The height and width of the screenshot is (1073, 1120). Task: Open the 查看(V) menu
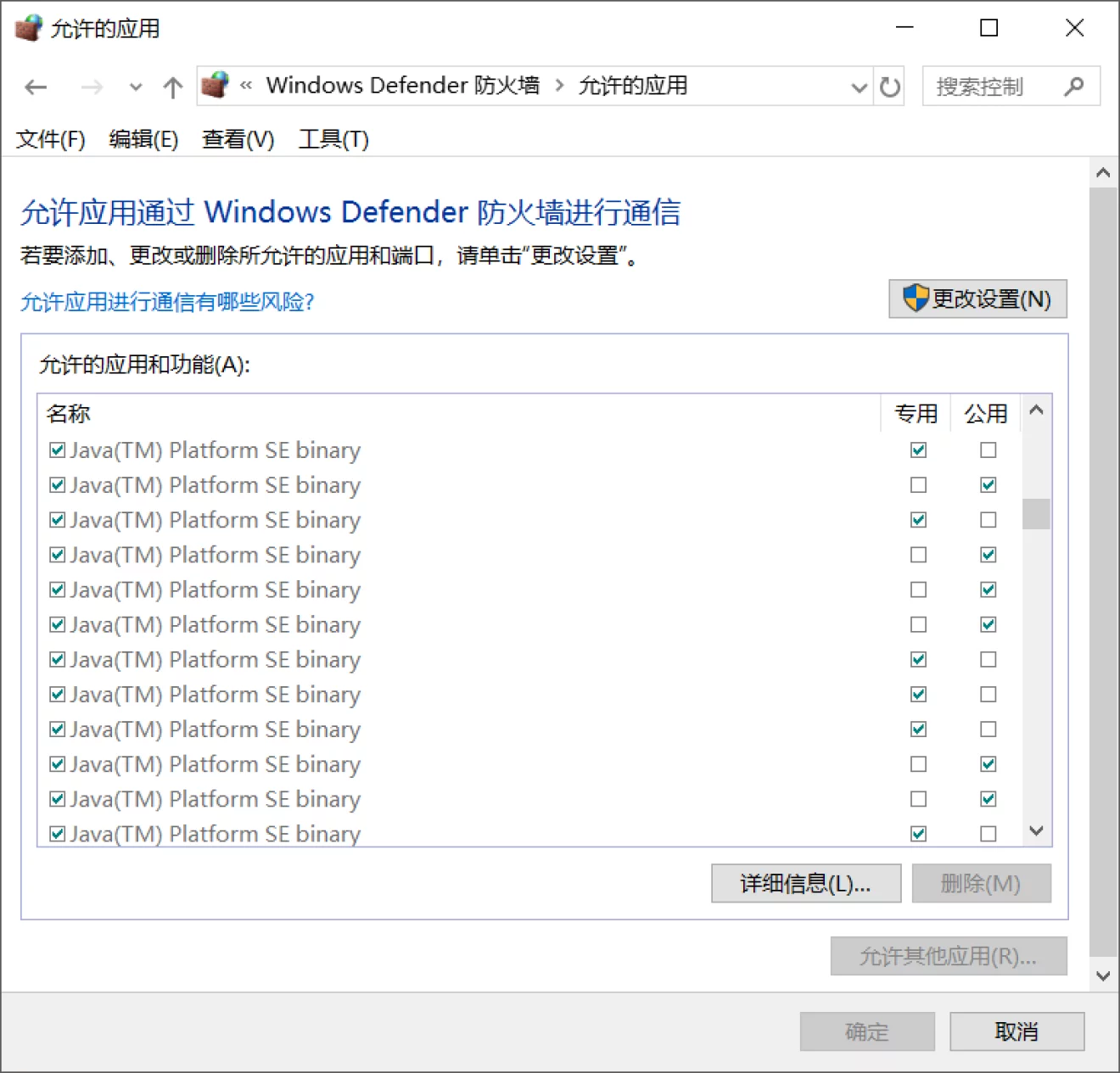[238, 139]
